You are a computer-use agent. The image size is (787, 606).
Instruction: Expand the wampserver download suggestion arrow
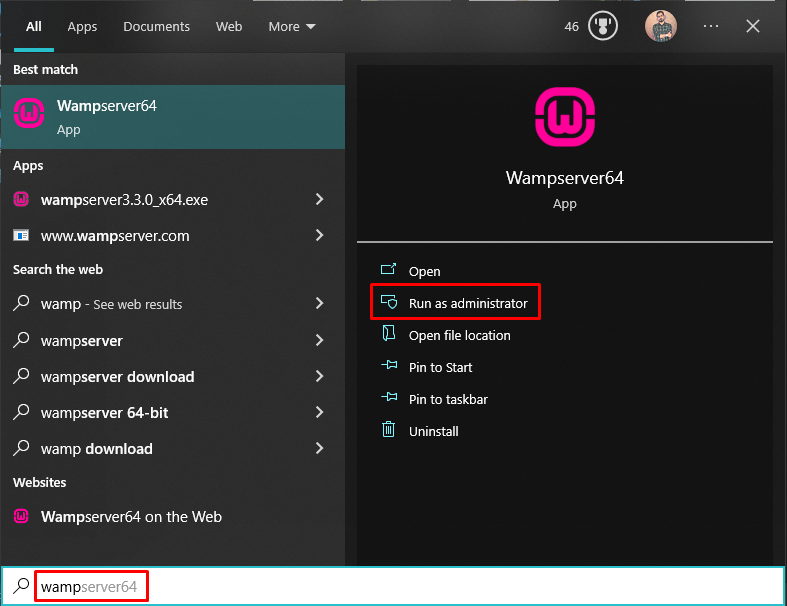(x=320, y=376)
